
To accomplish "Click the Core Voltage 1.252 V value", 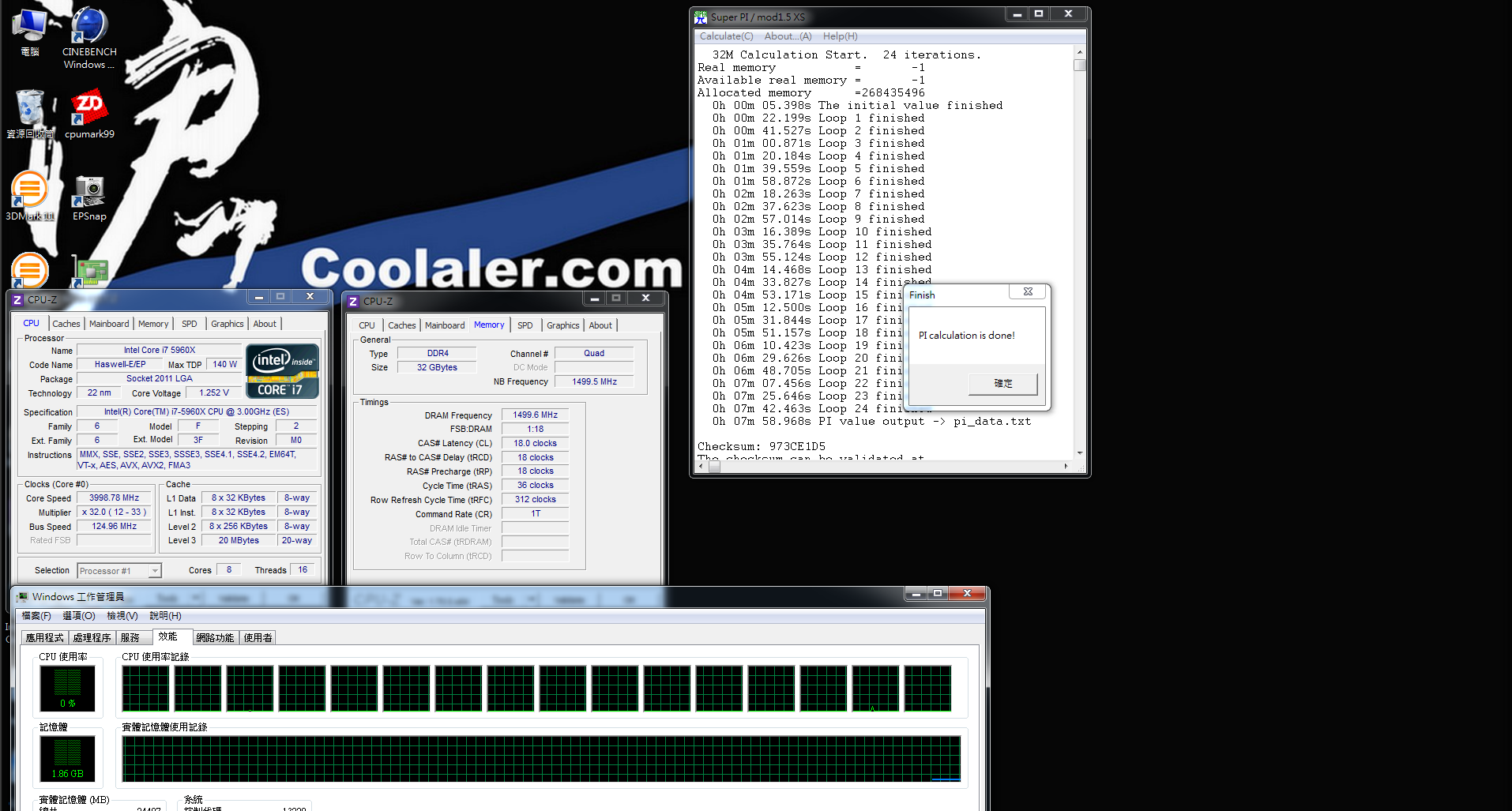I will pos(214,393).
